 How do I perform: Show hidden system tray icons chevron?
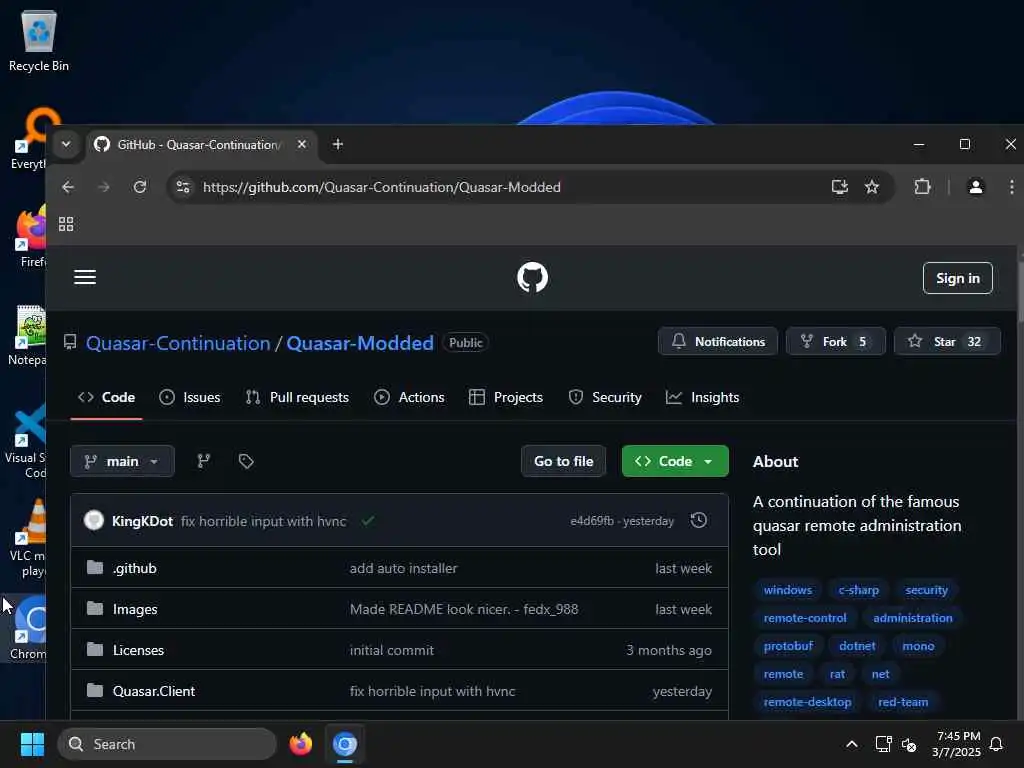click(x=852, y=744)
